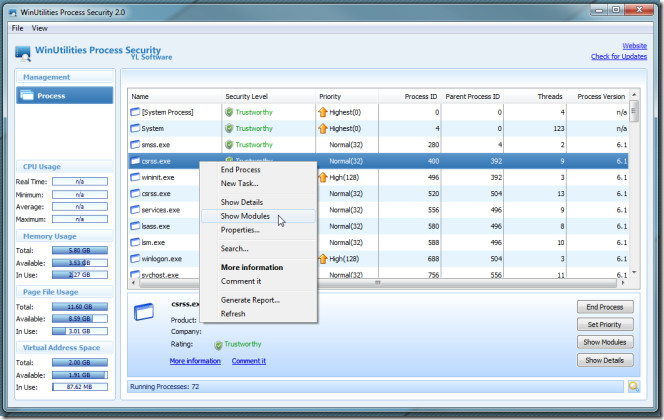Viewport: 664px width, 420px height.
Task: Click the High(128) arrow in winlogon.exe row
Action: tap(323, 259)
